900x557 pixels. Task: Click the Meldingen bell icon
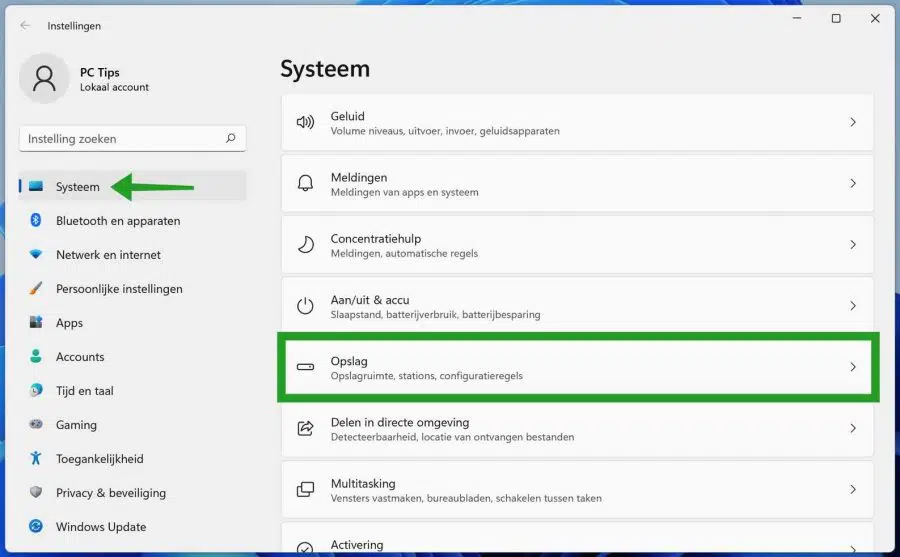[x=305, y=183]
